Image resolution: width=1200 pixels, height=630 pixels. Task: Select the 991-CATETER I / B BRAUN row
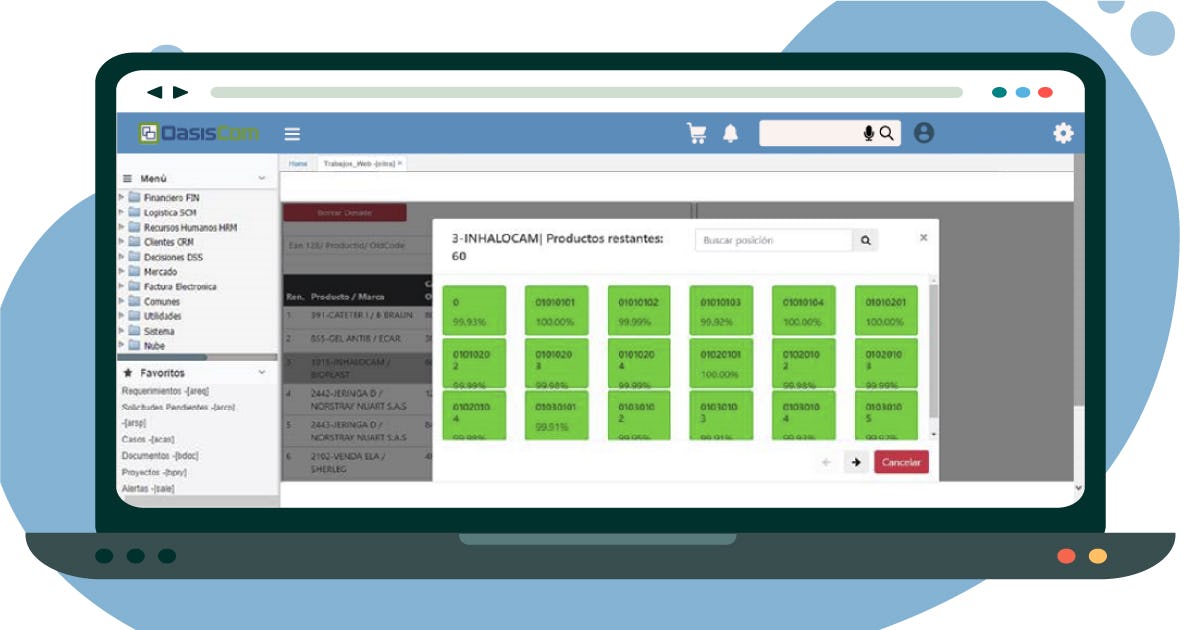pos(358,315)
